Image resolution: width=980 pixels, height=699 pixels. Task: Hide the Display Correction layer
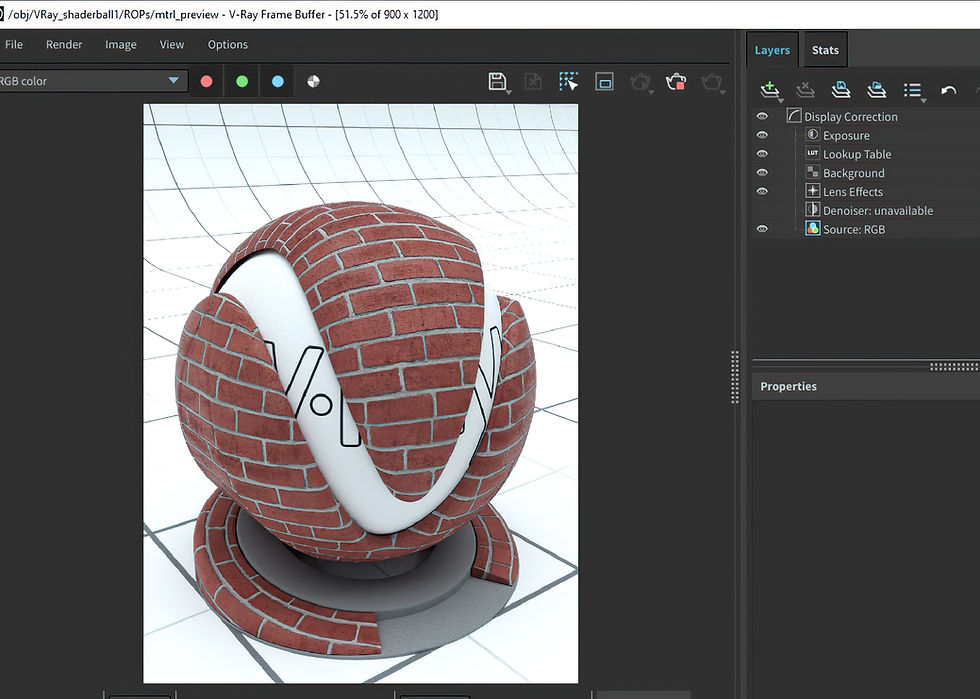(x=762, y=115)
